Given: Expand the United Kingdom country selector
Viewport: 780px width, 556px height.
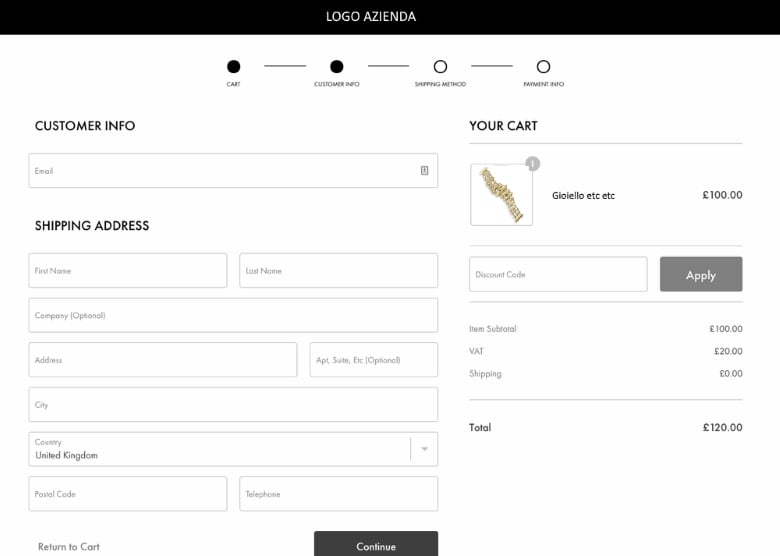Looking at the screenshot, I should pyautogui.click(x=233, y=449).
